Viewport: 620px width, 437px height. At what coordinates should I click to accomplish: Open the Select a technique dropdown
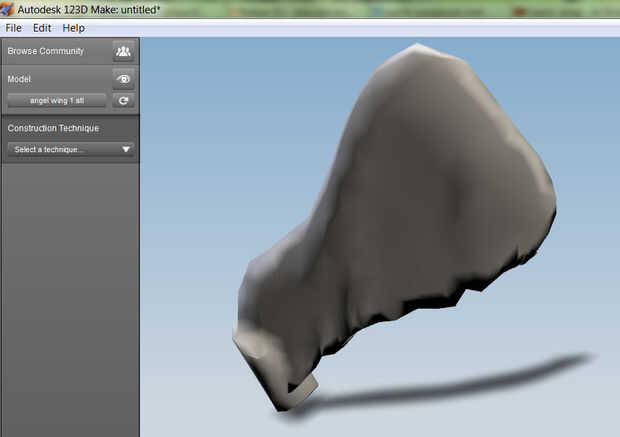71,149
